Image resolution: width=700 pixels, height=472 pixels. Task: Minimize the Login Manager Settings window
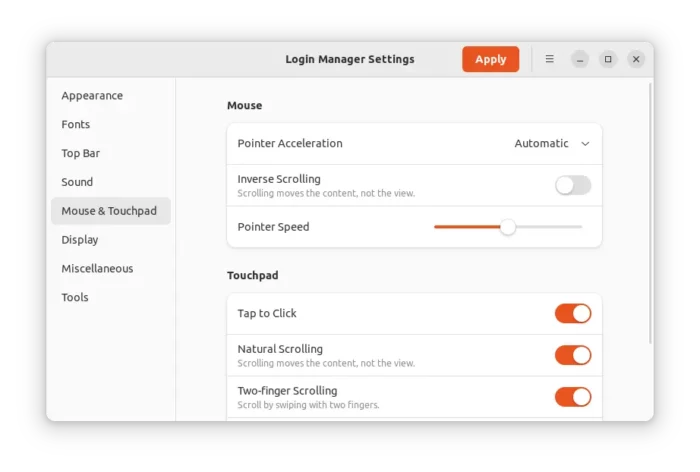click(579, 59)
